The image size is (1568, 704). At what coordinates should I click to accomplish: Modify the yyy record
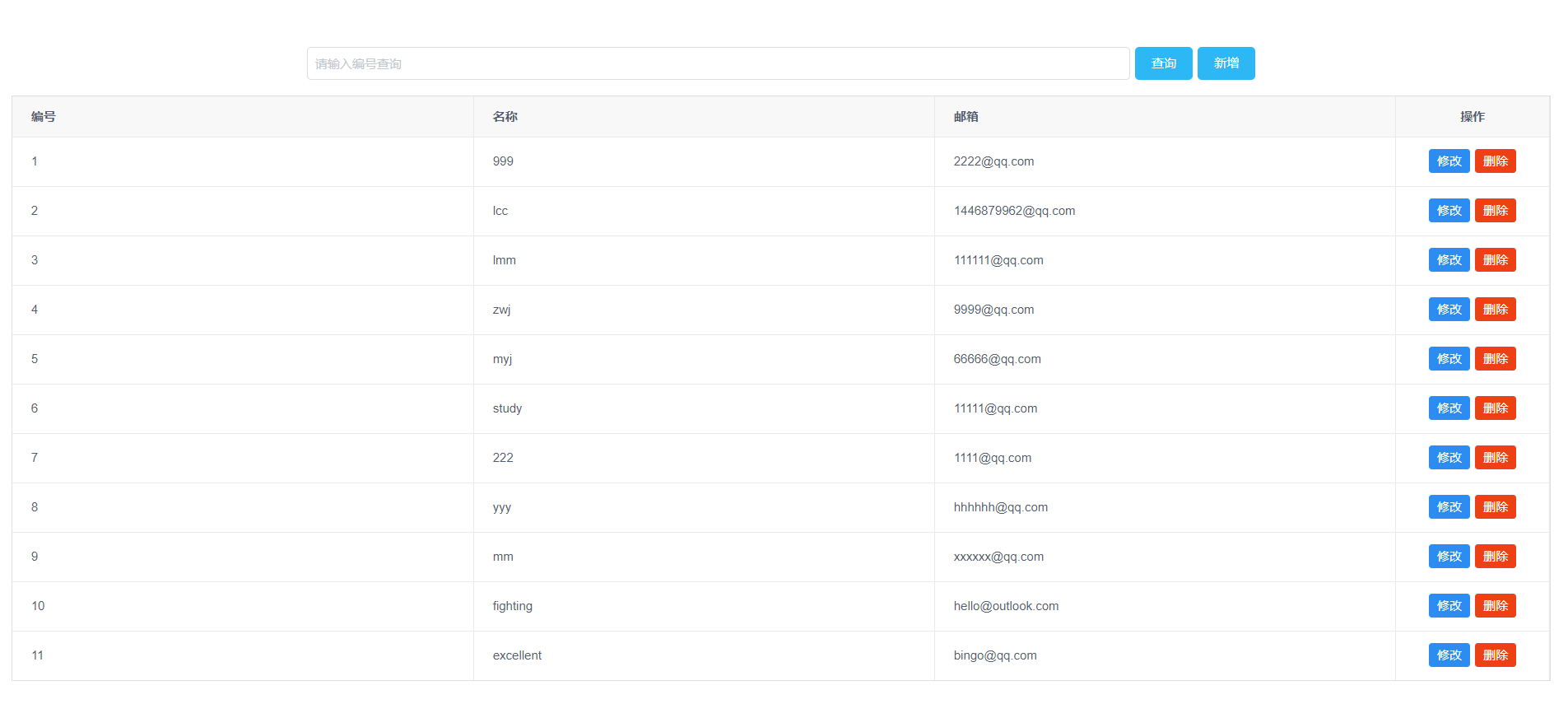pyautogui.click(x=1449, y=507)
